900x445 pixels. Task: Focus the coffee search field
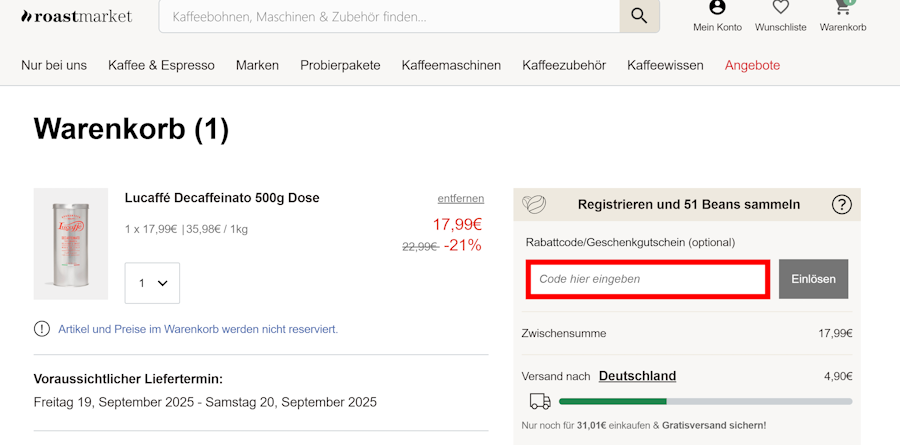[x=389, y=17]
